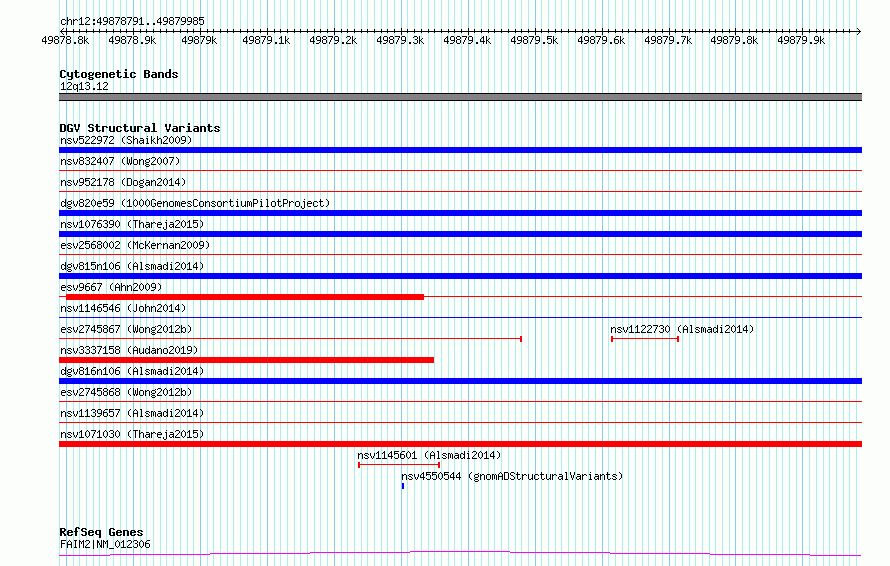Click the 49879k ruler tick label
This screenshot has height=566, width=890.
(199, 40)
